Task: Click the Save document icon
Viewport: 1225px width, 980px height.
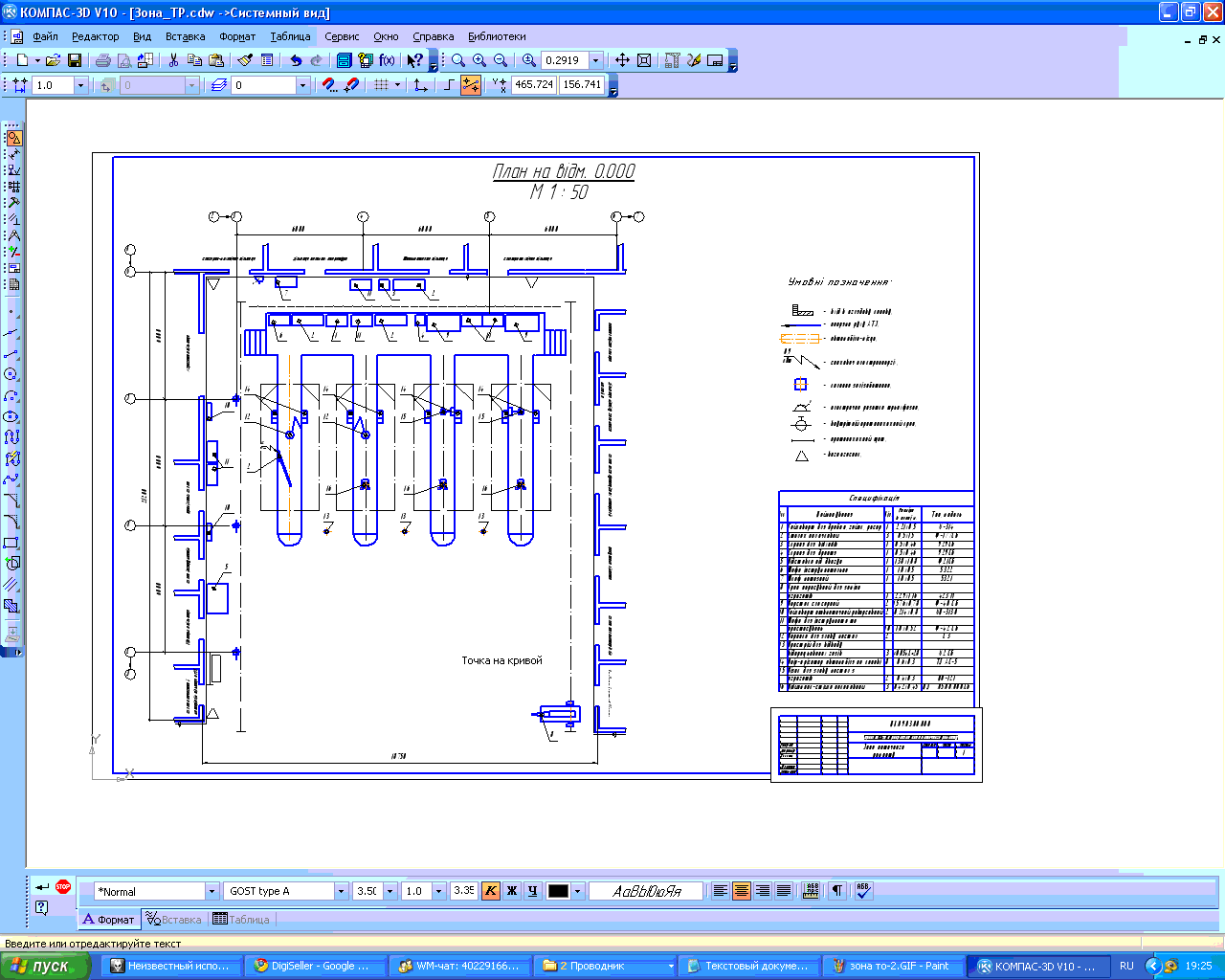Action: (x=75, y=60)
